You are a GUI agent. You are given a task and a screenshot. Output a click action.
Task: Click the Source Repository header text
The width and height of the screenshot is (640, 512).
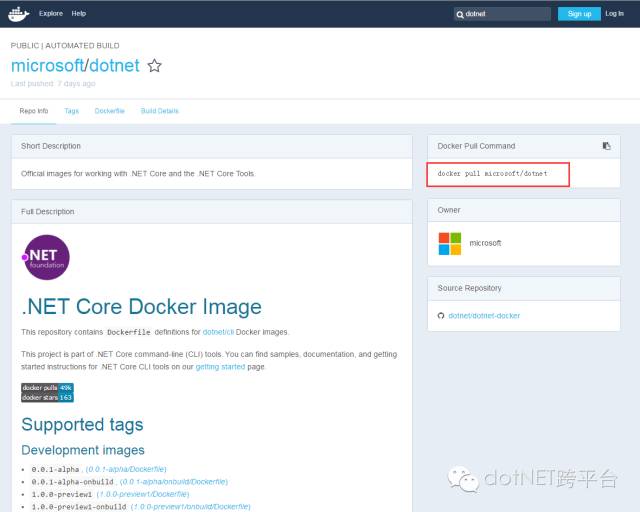[x=469, y=288]
